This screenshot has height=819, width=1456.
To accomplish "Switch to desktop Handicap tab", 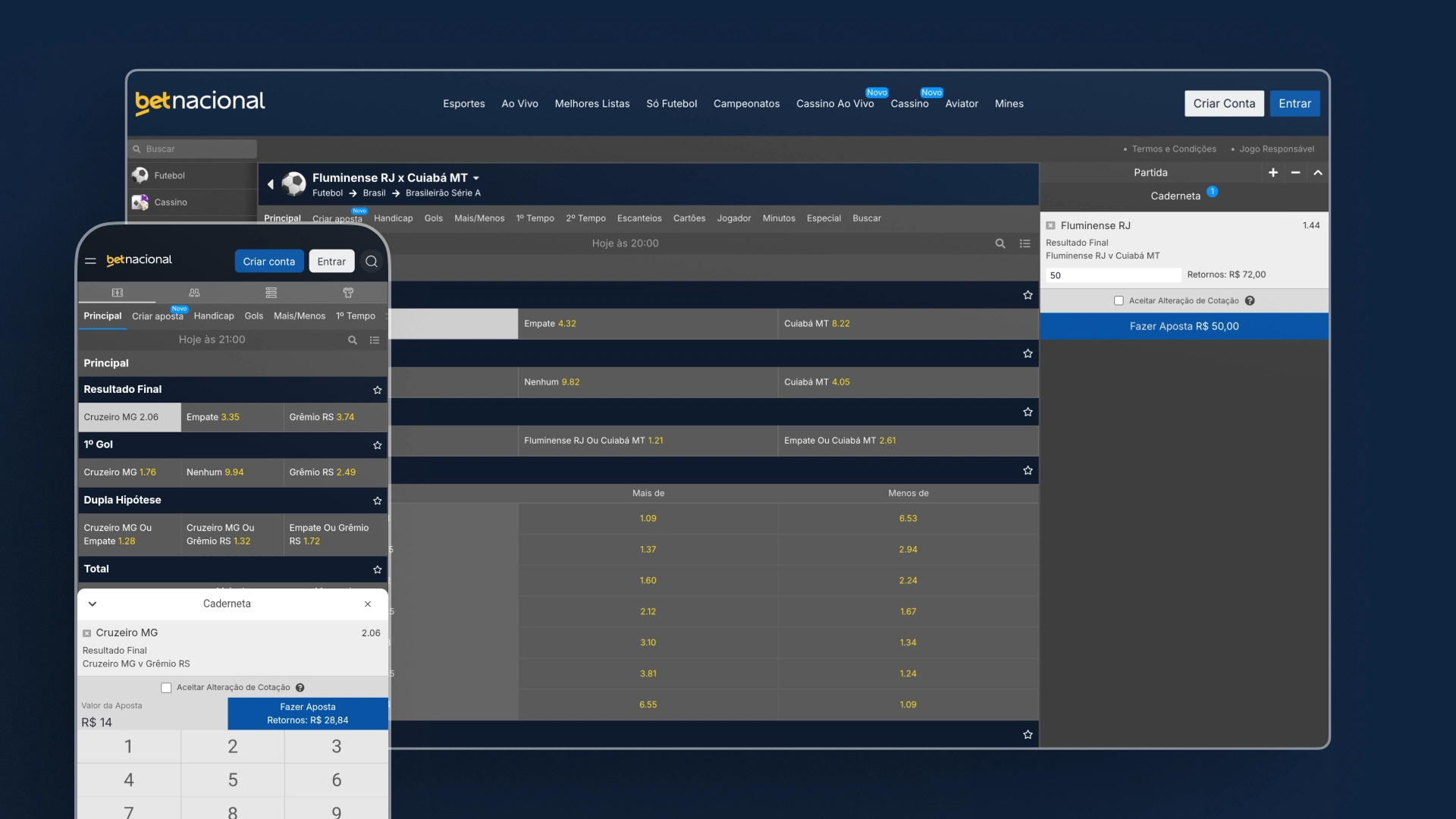I will coord(393,218).
